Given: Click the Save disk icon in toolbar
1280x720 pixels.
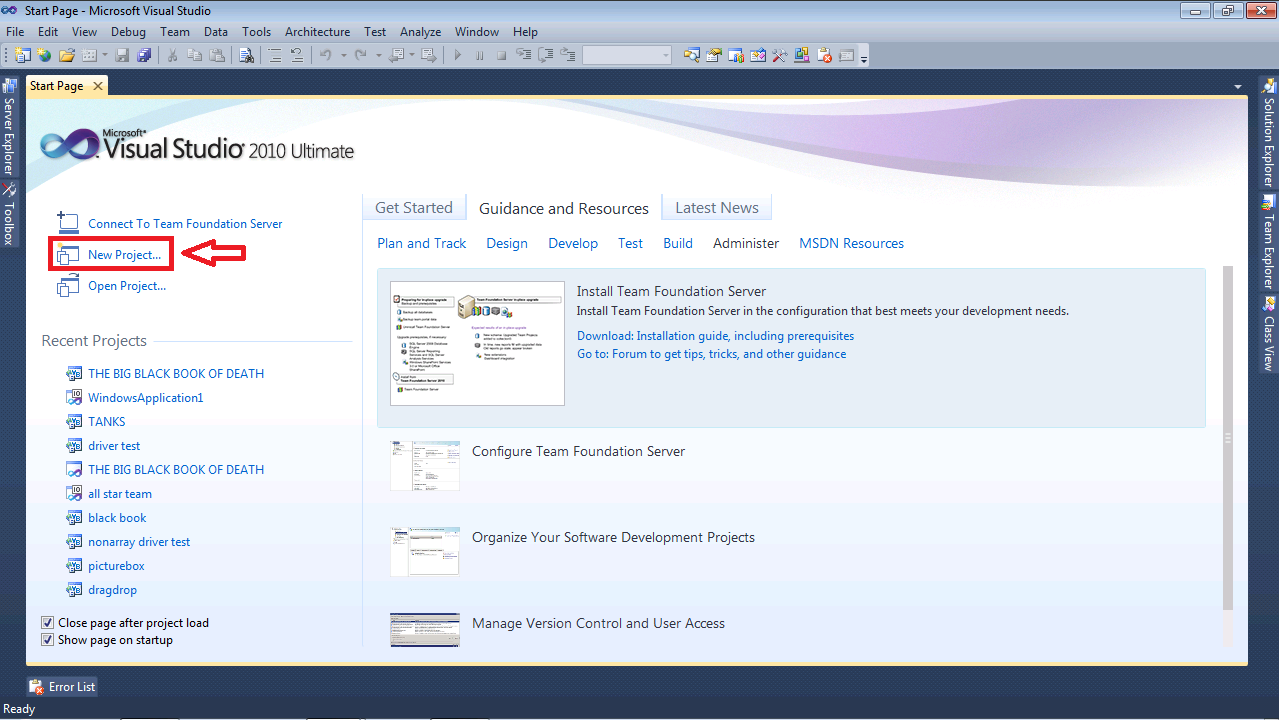Looking at the screenshot, I should tap(122, 55).
